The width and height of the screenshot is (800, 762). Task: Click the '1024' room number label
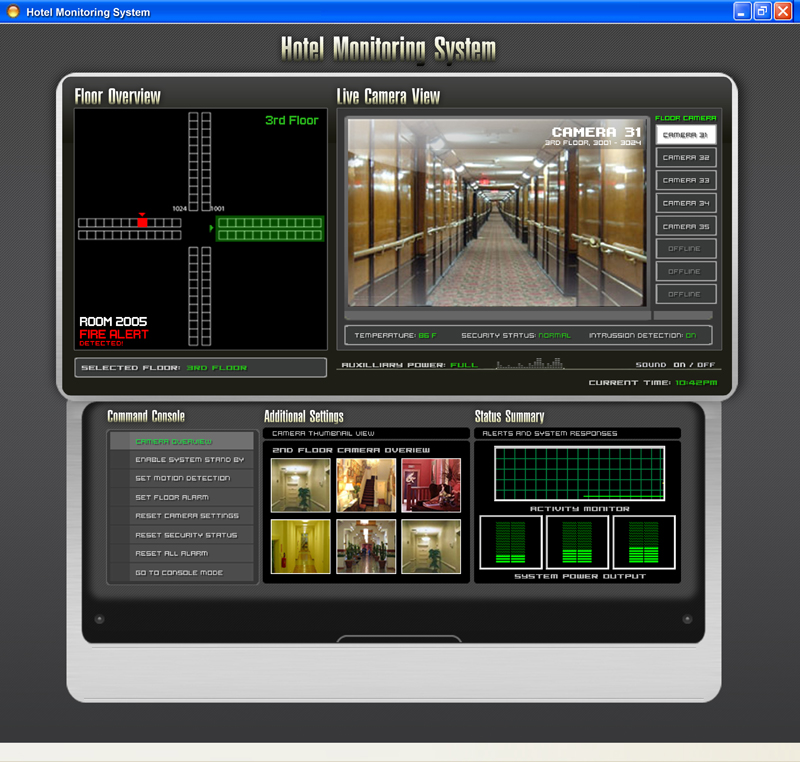180,209
